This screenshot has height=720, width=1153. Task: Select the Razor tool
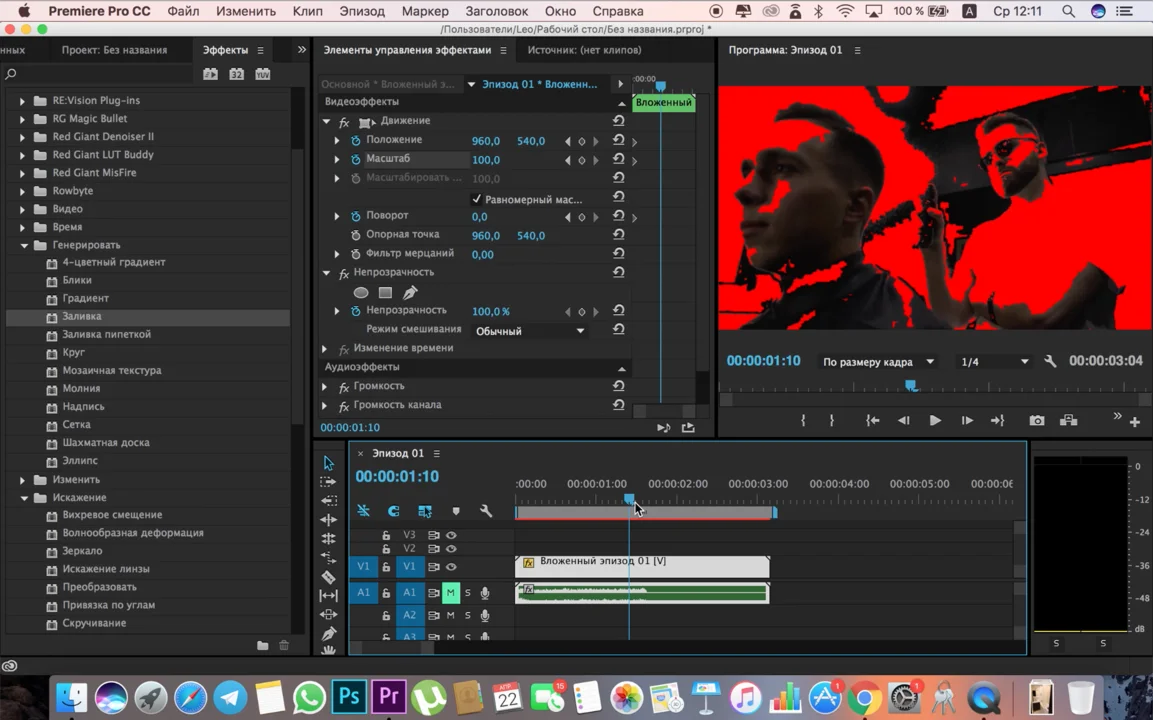[328, 577]
